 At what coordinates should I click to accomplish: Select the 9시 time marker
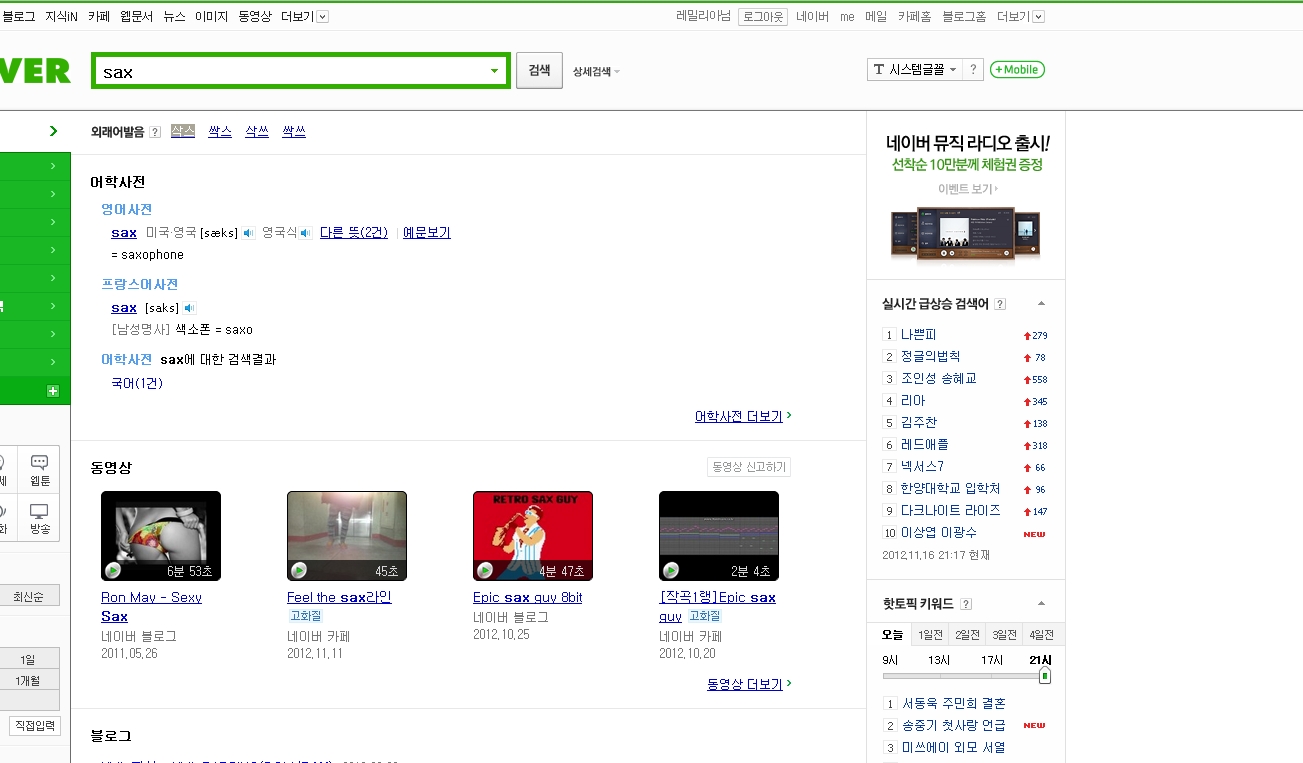pos(890,660)
